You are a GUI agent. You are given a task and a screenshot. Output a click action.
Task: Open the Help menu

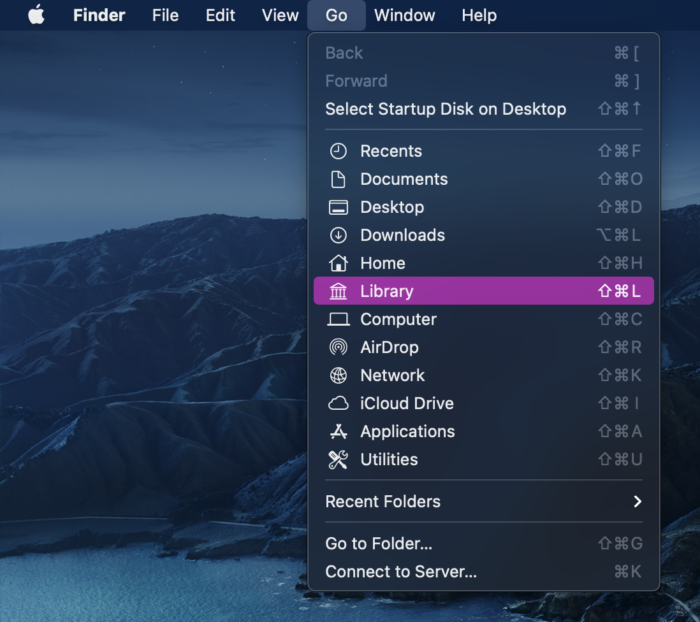(x=479, y=15)
